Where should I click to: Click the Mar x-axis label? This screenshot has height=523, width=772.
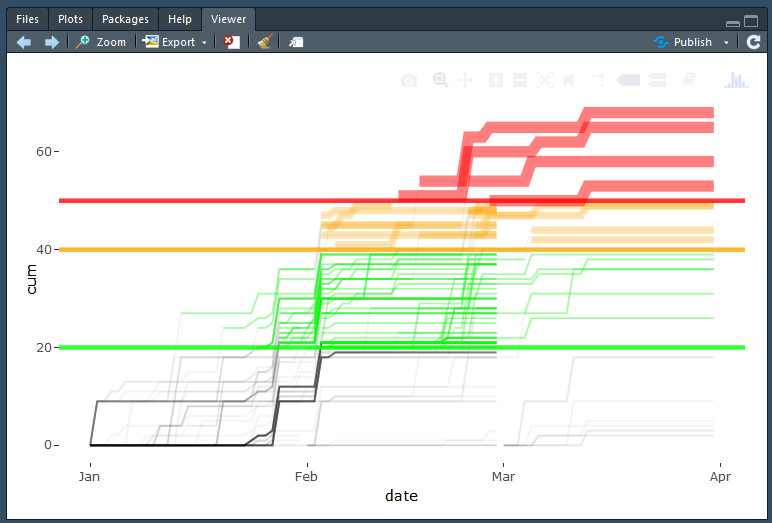(503, 477)
